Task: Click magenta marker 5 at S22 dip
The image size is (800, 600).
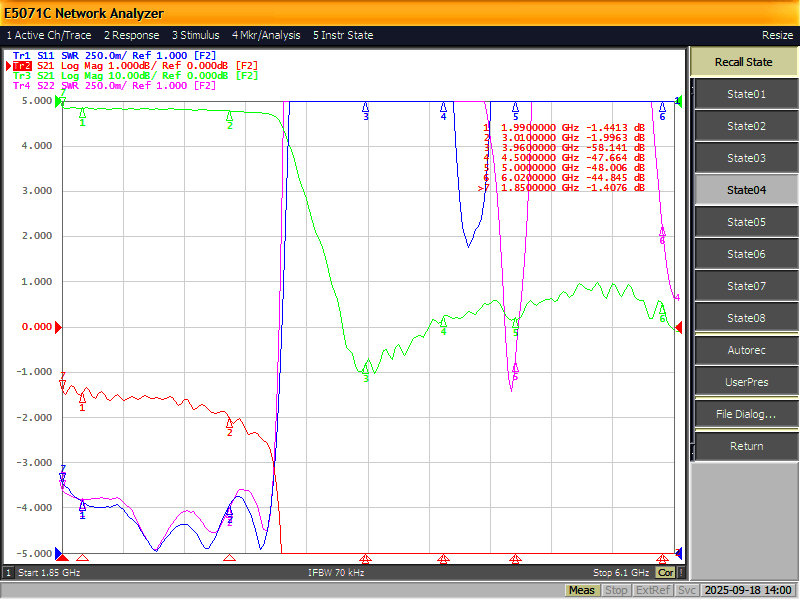Action: (x=515, y=371)
